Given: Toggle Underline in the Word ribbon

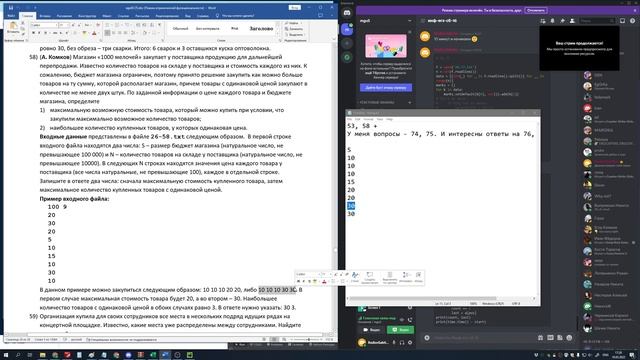Looking at the screenshot, I should pos(44,33).
